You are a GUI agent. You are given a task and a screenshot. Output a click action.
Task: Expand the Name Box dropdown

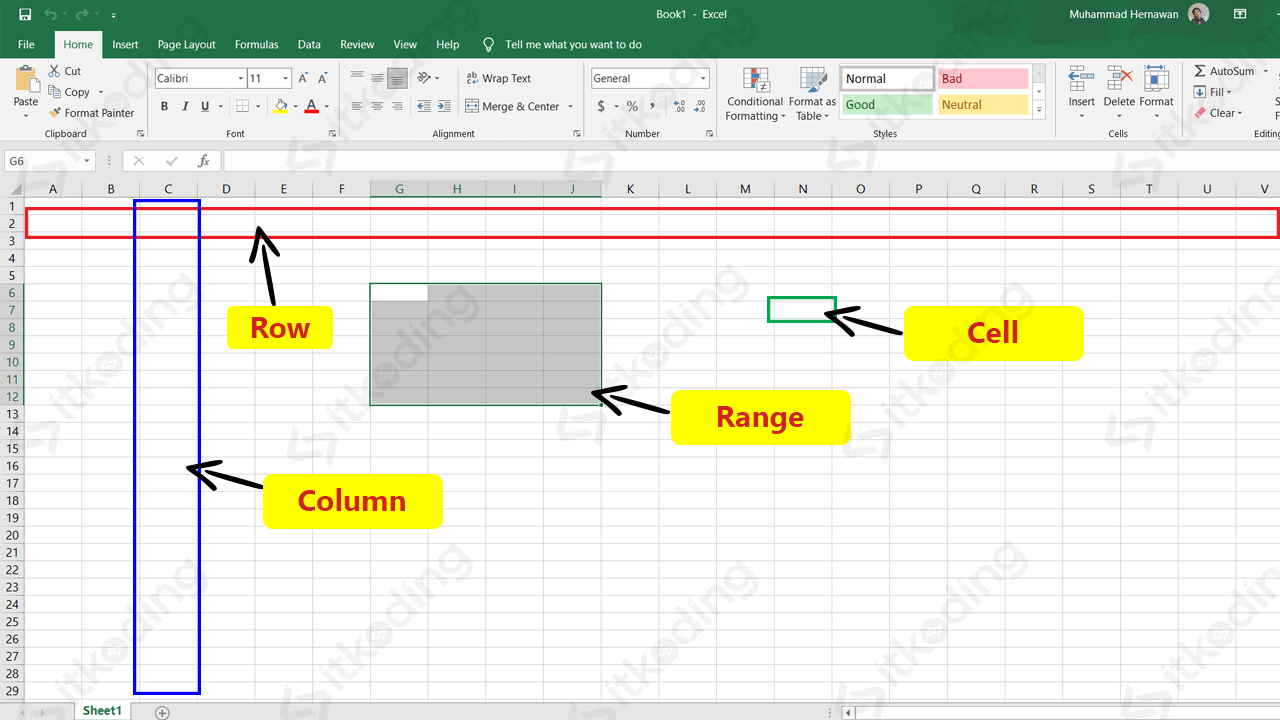pos(87,161)
